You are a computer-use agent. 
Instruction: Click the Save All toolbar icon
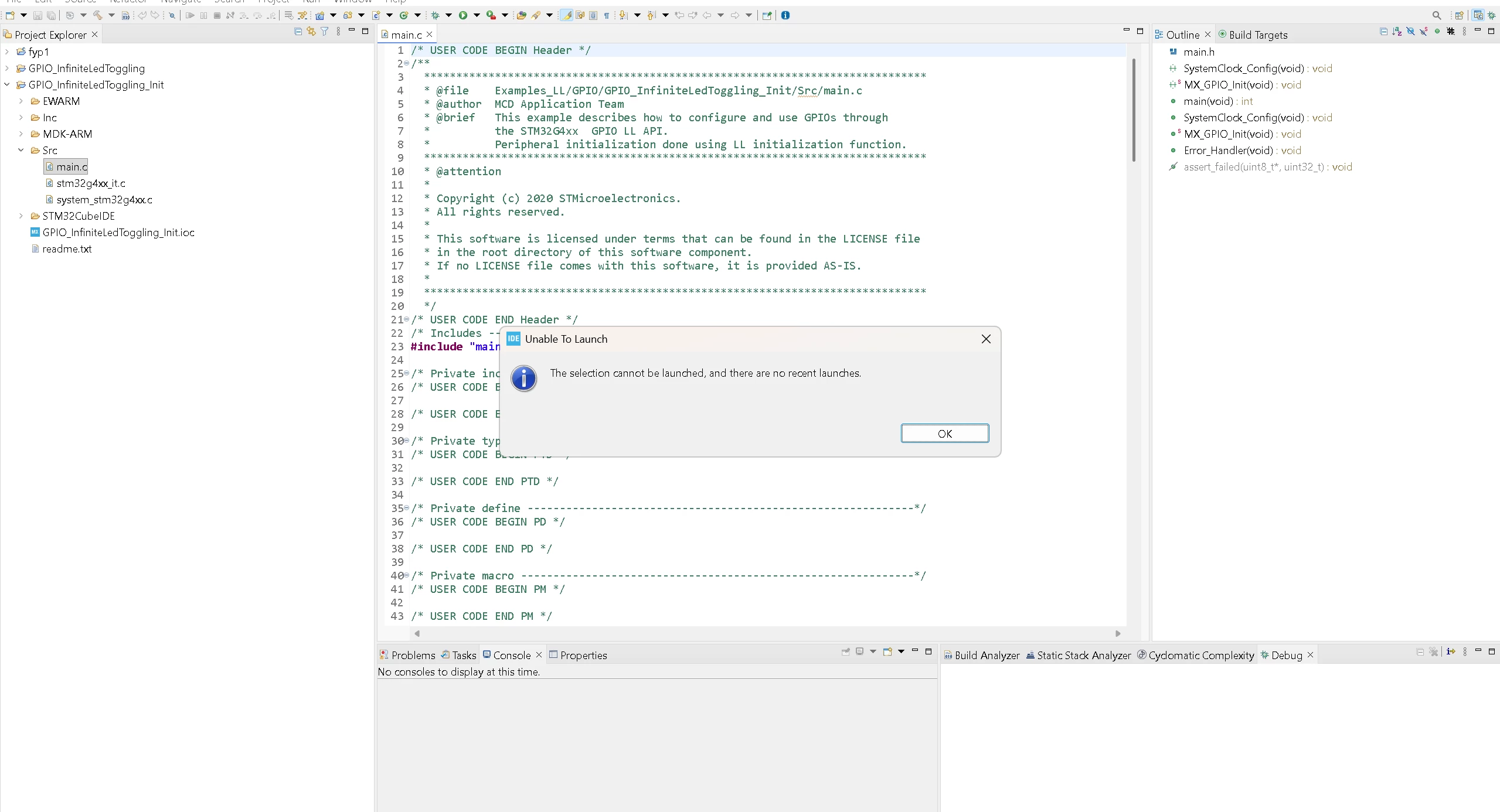click(x=51, y=15)
